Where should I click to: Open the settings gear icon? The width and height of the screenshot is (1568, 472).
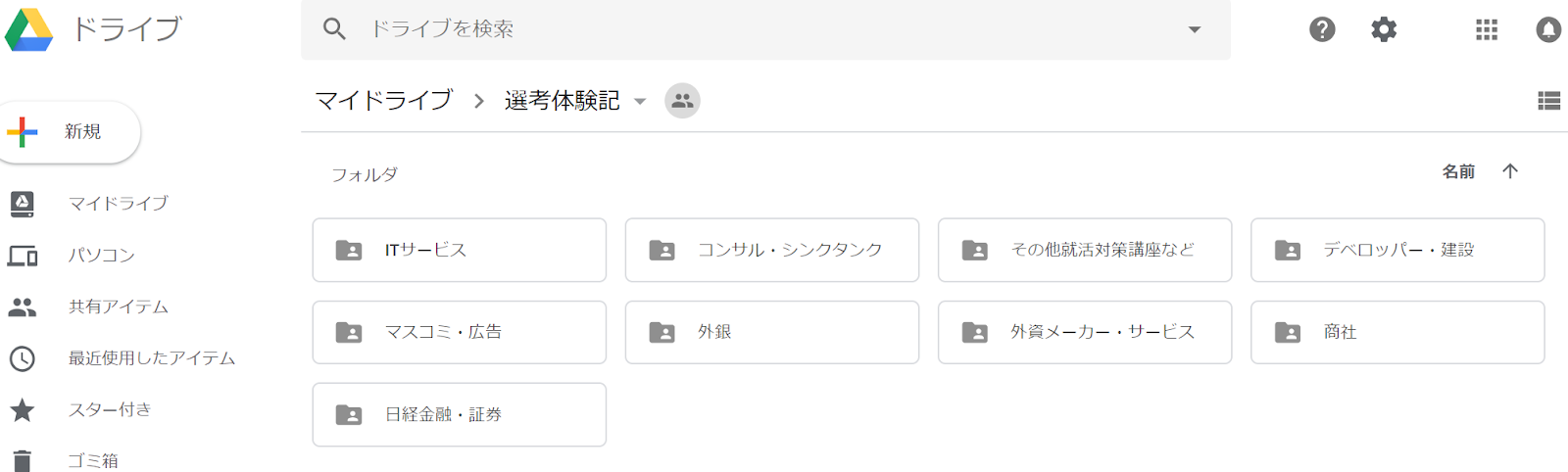point(1384,29)
